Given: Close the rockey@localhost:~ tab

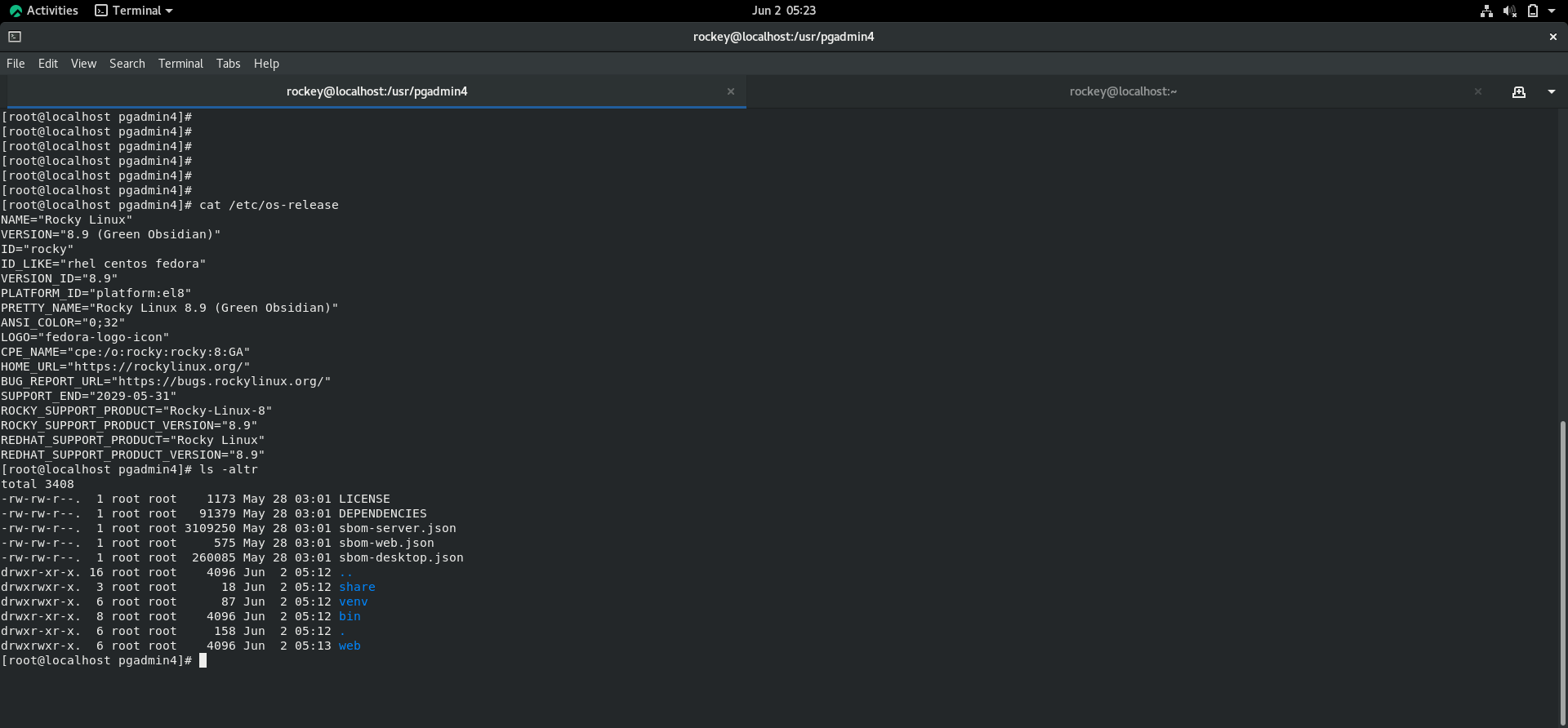Looking at the screenshot, I should (1477, 91).
